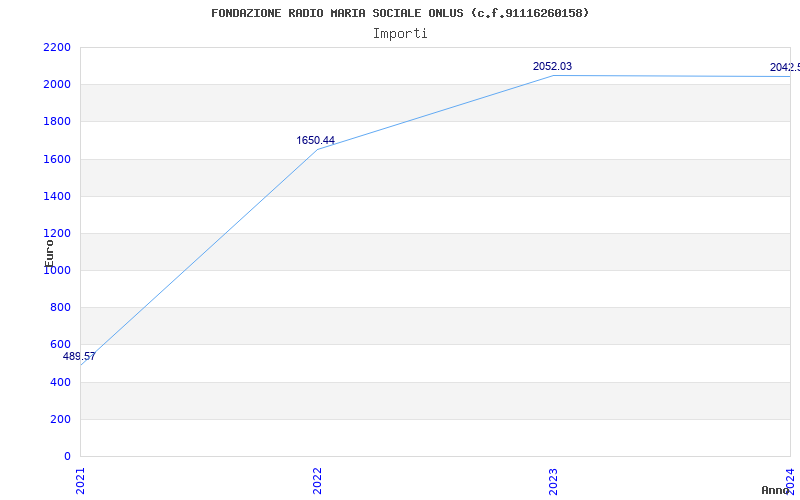Click the x-axis year 2023
The width and height of the screenshot is (800, 500).
click(554, 481)
